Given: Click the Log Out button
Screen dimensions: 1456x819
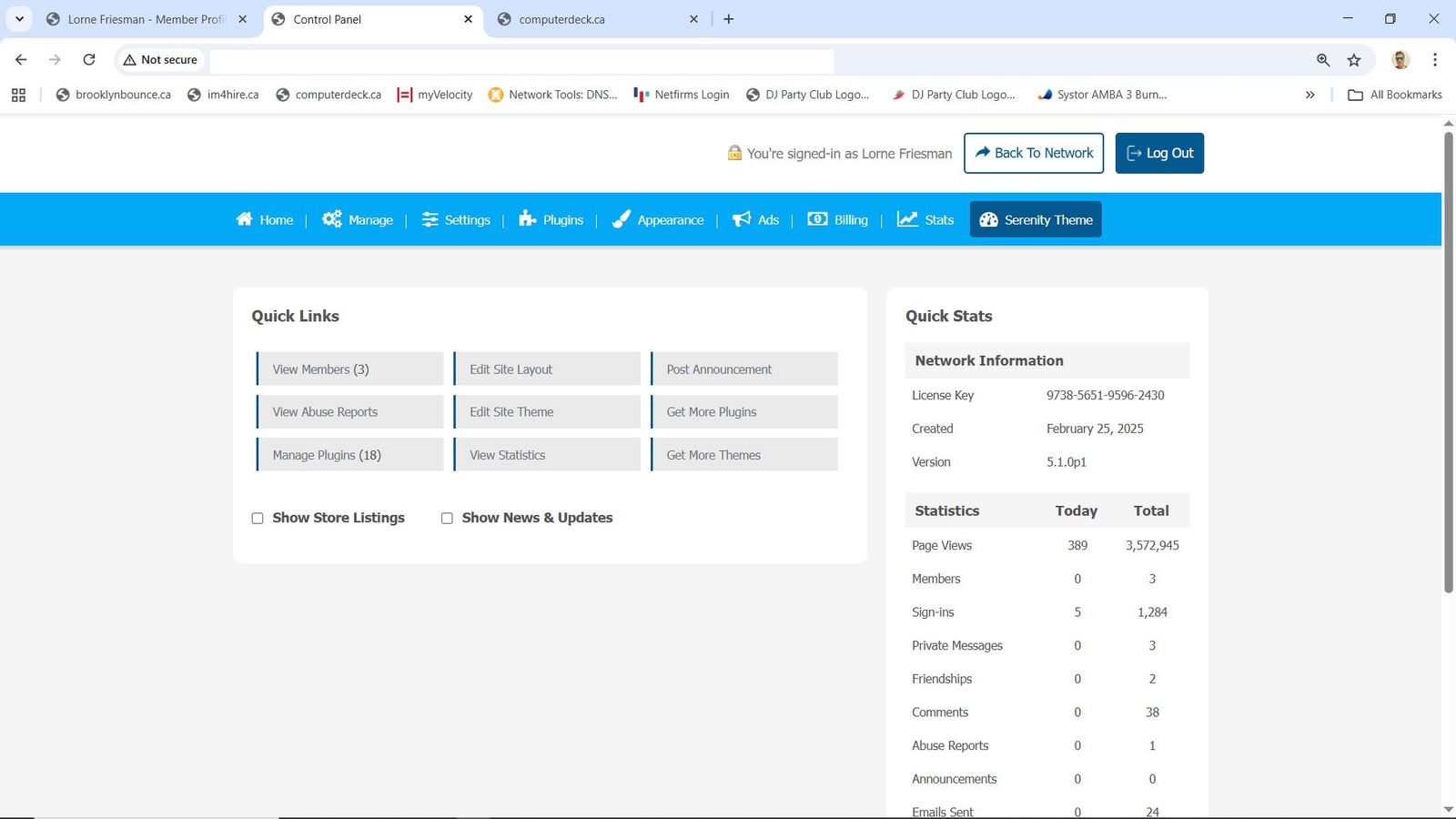Looking at the screenshot, I should [x=1159, y=153].
